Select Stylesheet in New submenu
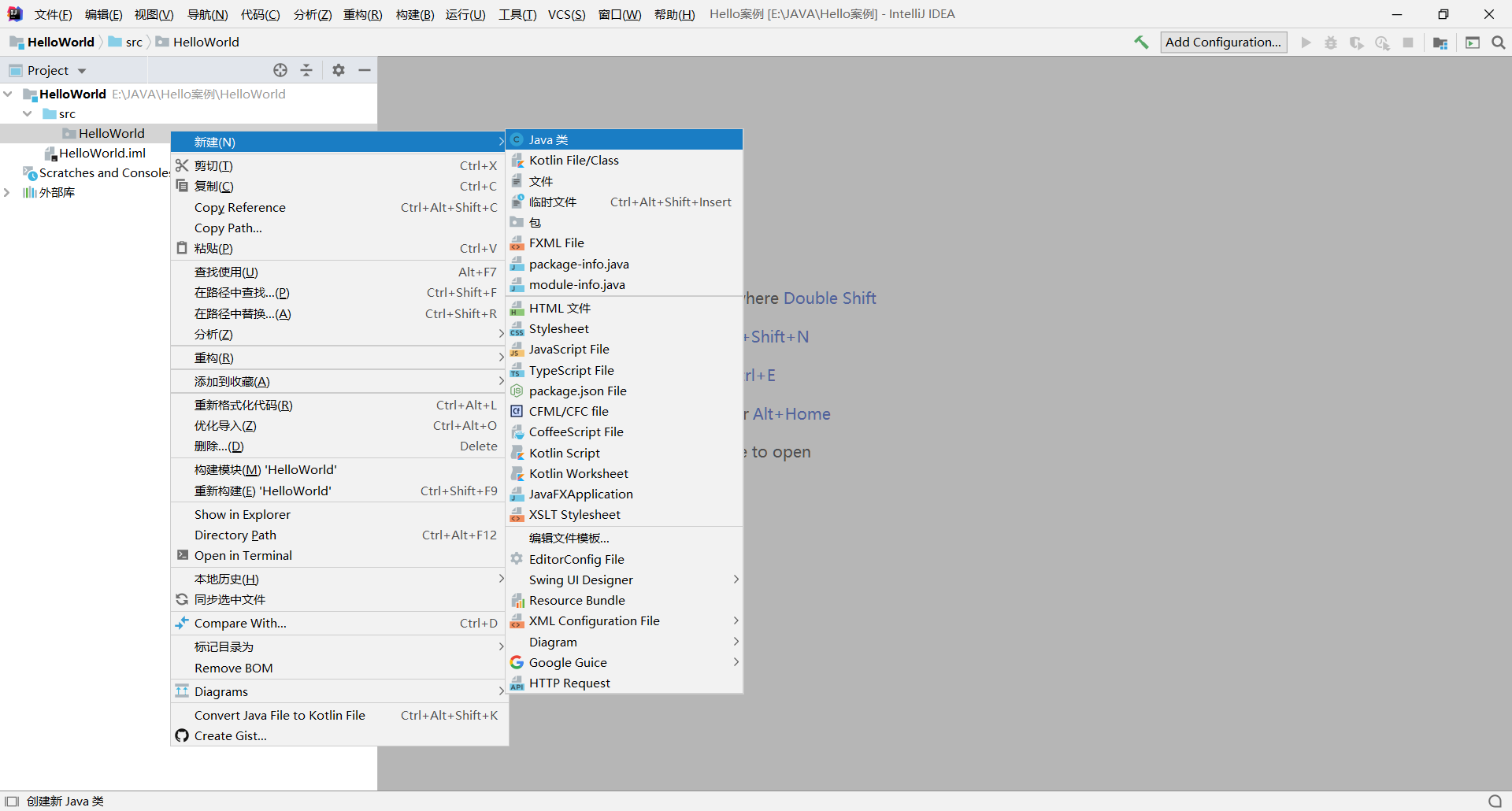The image size is (1512, 811). (624, 328)
